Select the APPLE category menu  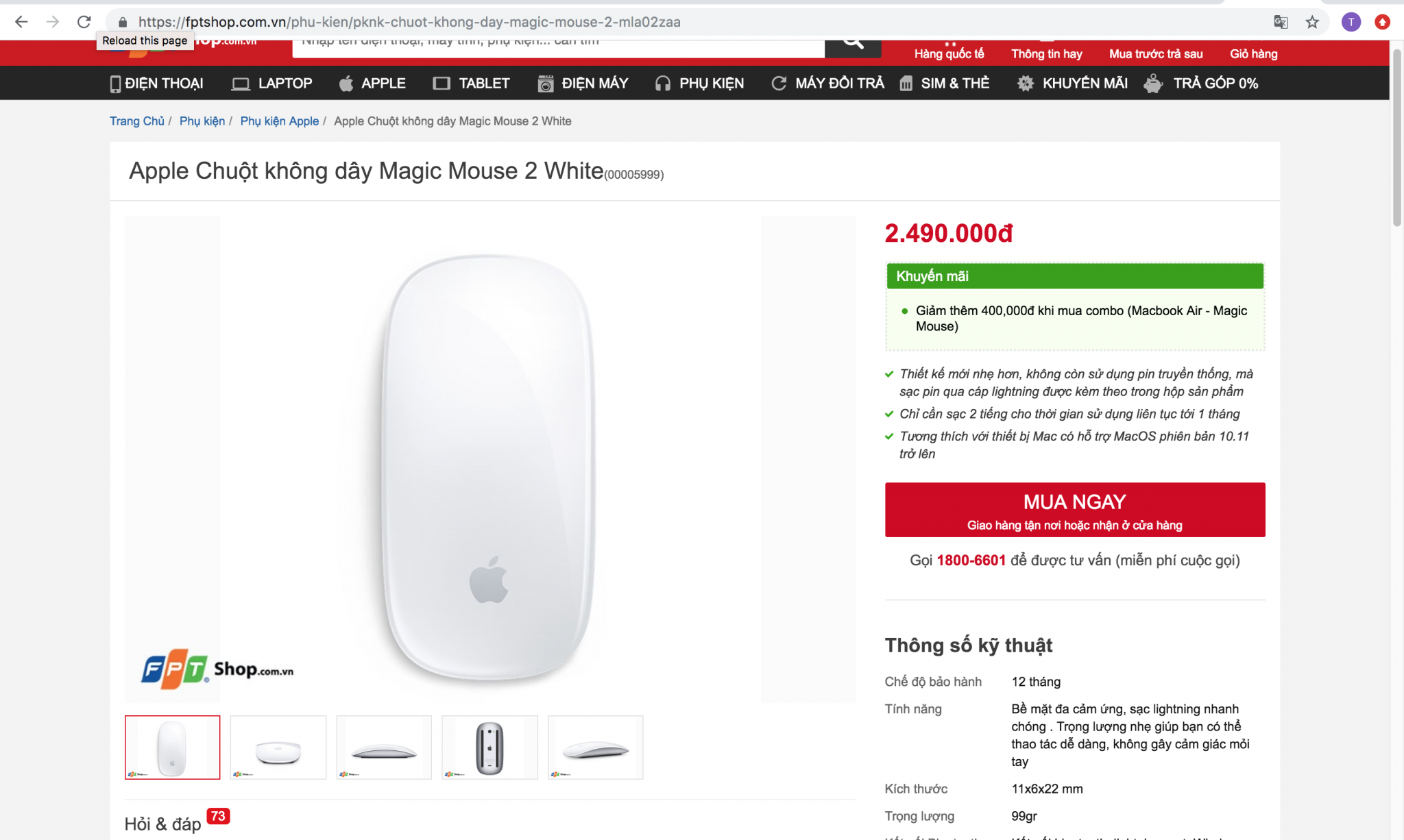pyautogui.click(x=372, y=83)
